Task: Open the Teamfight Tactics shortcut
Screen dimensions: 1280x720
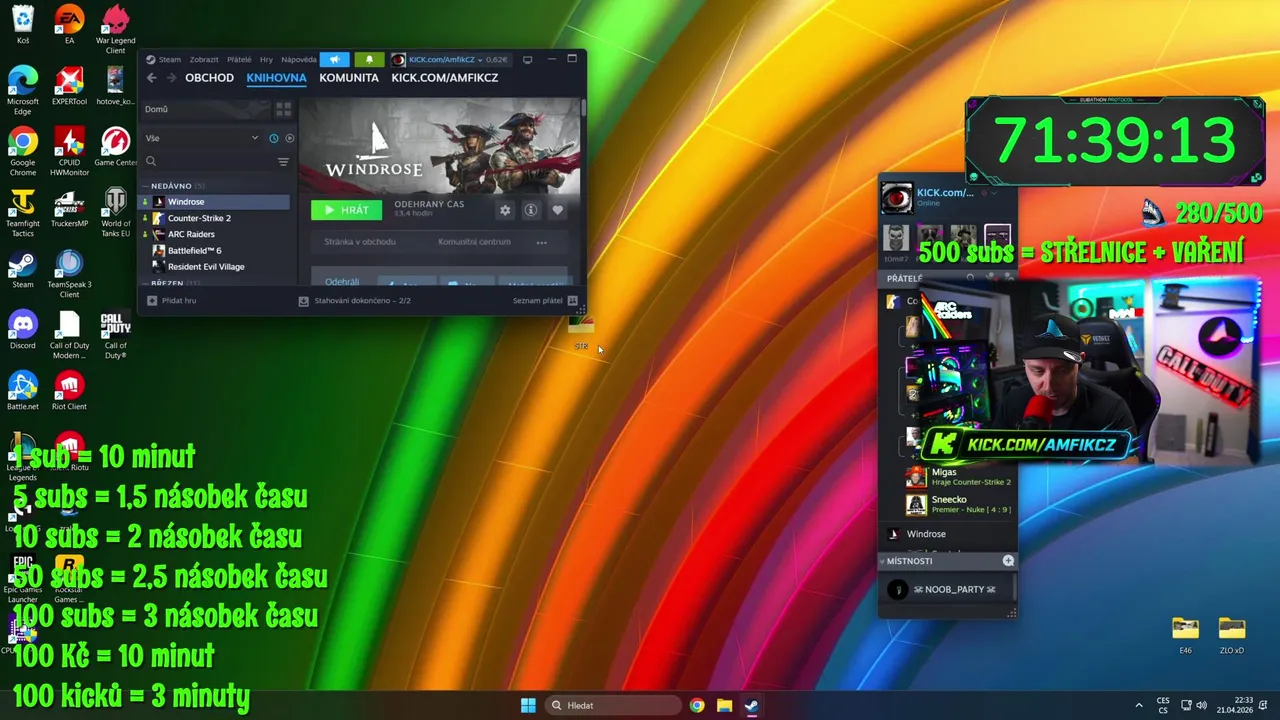Action: point(22,213)
